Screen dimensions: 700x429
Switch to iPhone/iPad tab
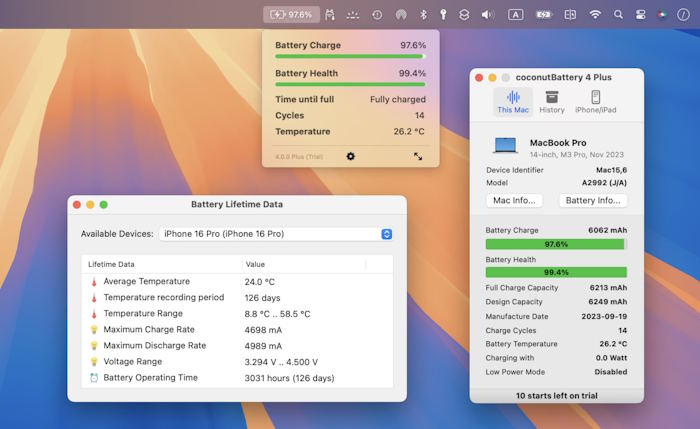[596, 102]
